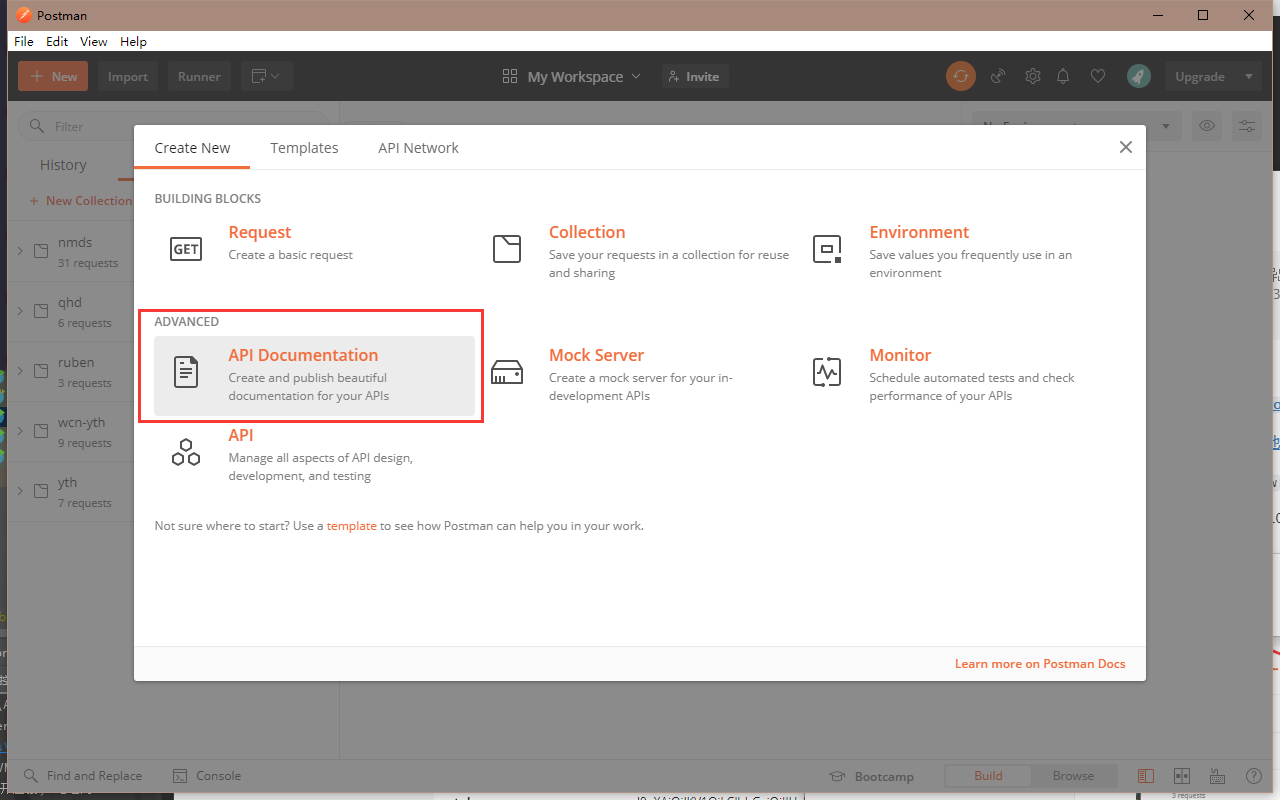Select the Request building block icon
The width and height of the screenshot is (1280, 800).
[x=186, y=249]
